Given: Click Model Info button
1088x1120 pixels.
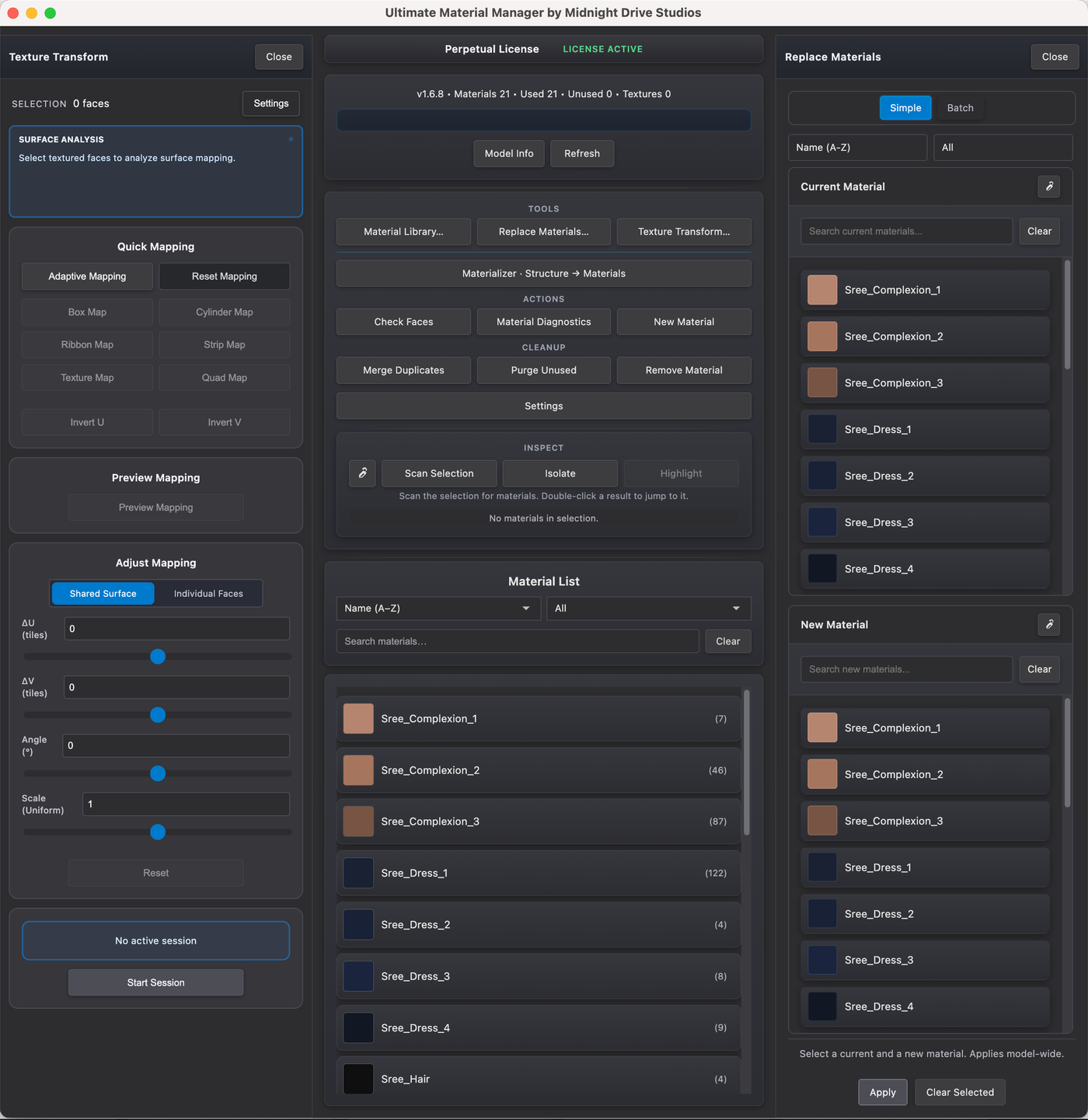Looking at the screenshot, I should pyautogui.click(x=509, y=153).
